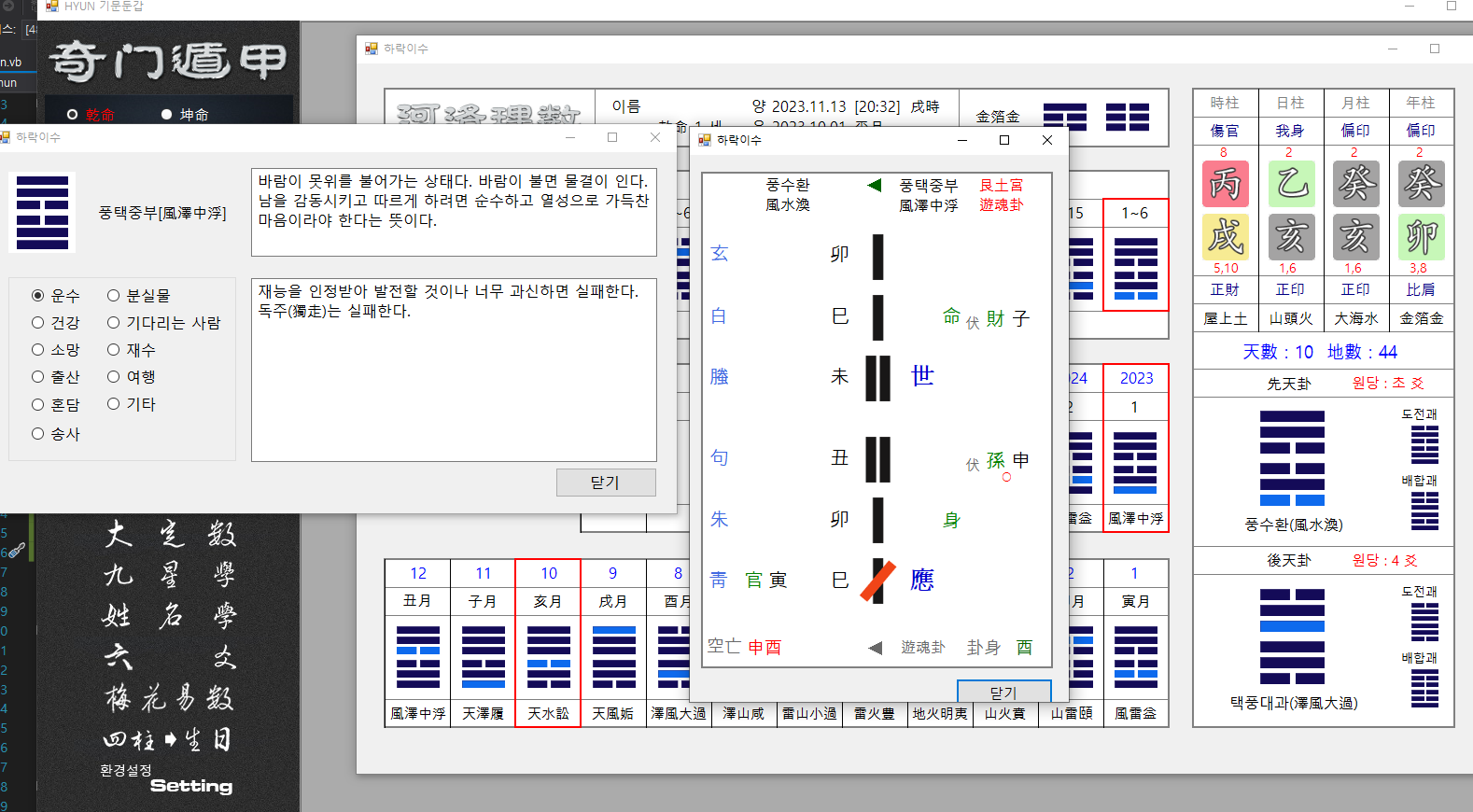This screenshot has width=1473, height=812.
Task: Click the 戌 hour branch tile
Action: pyautogui.click(x=1226, y=237)
